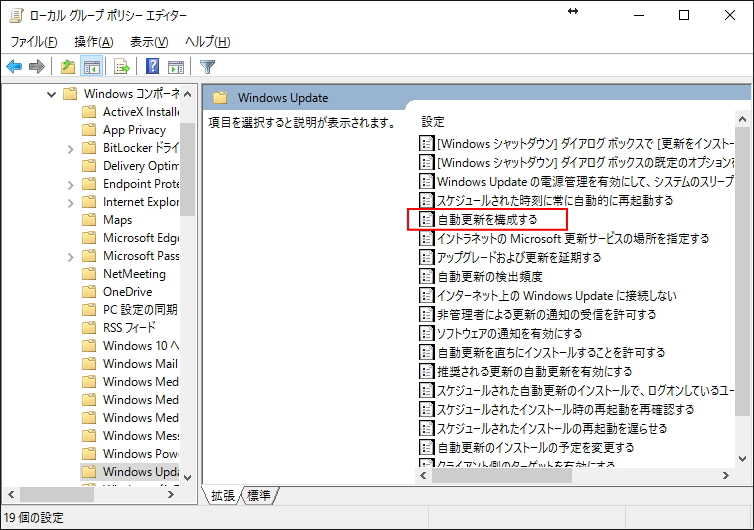Click settings list horizontal scrollbar thumb
This screenshot has width=754, height=530.
(502, 476)
